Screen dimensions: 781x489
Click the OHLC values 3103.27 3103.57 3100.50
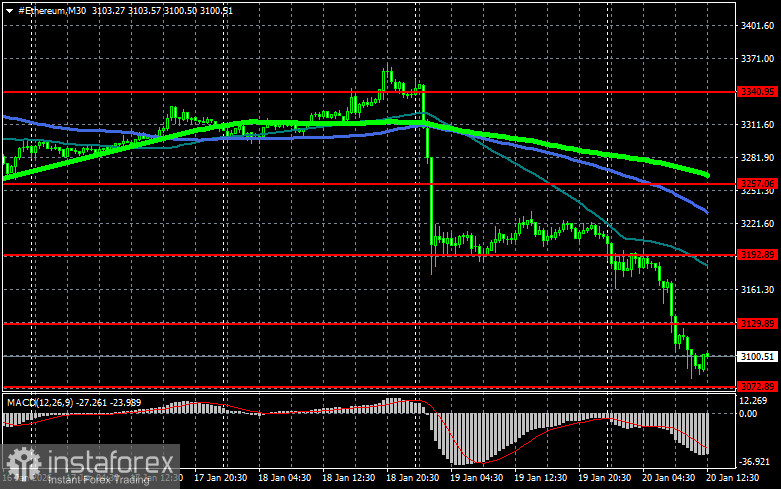click(144, 10)
